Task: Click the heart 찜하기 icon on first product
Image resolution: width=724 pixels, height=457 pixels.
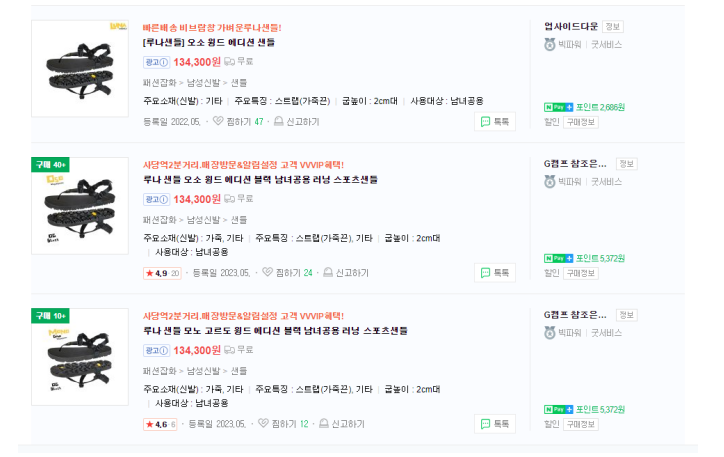Action: point(218,121)
